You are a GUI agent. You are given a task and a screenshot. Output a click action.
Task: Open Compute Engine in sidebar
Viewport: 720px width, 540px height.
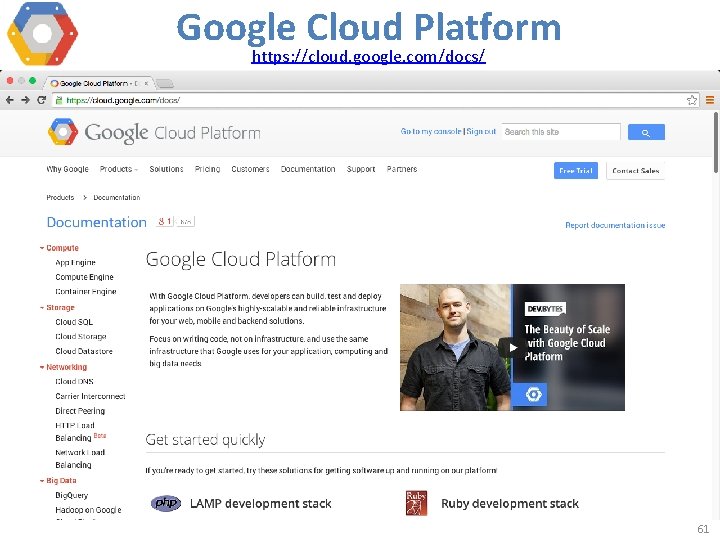coord(84,277)
